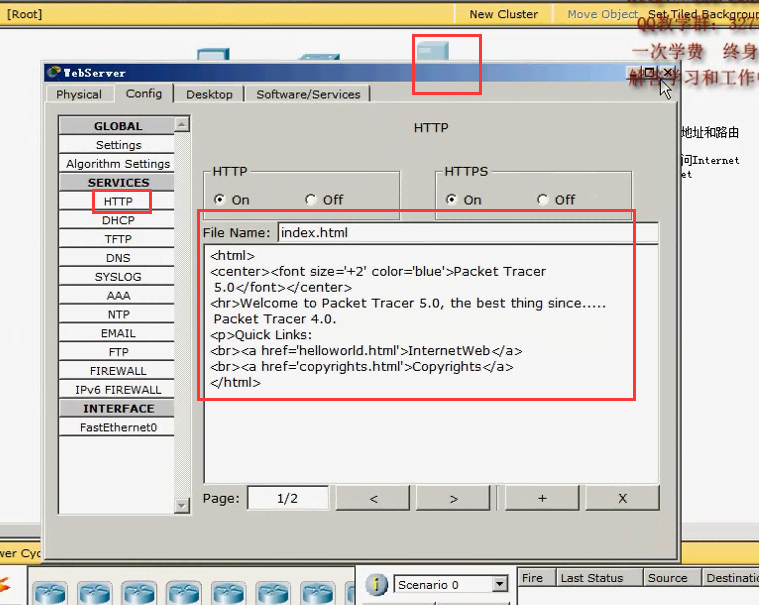Select the DNS service

[x=118, y=258]
